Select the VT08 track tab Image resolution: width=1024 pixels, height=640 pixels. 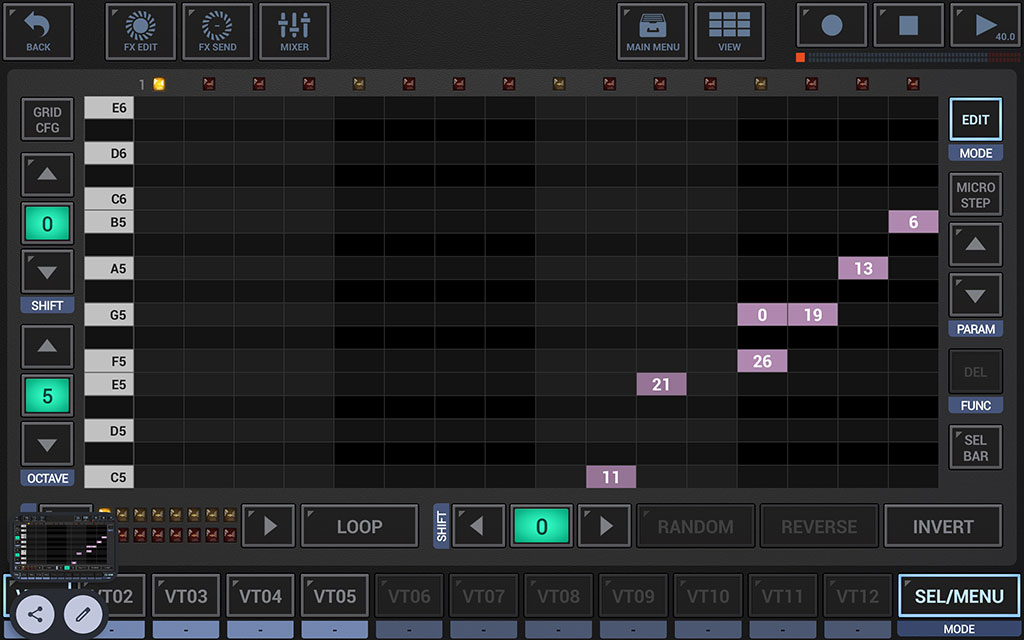click(x=558, y=595)
